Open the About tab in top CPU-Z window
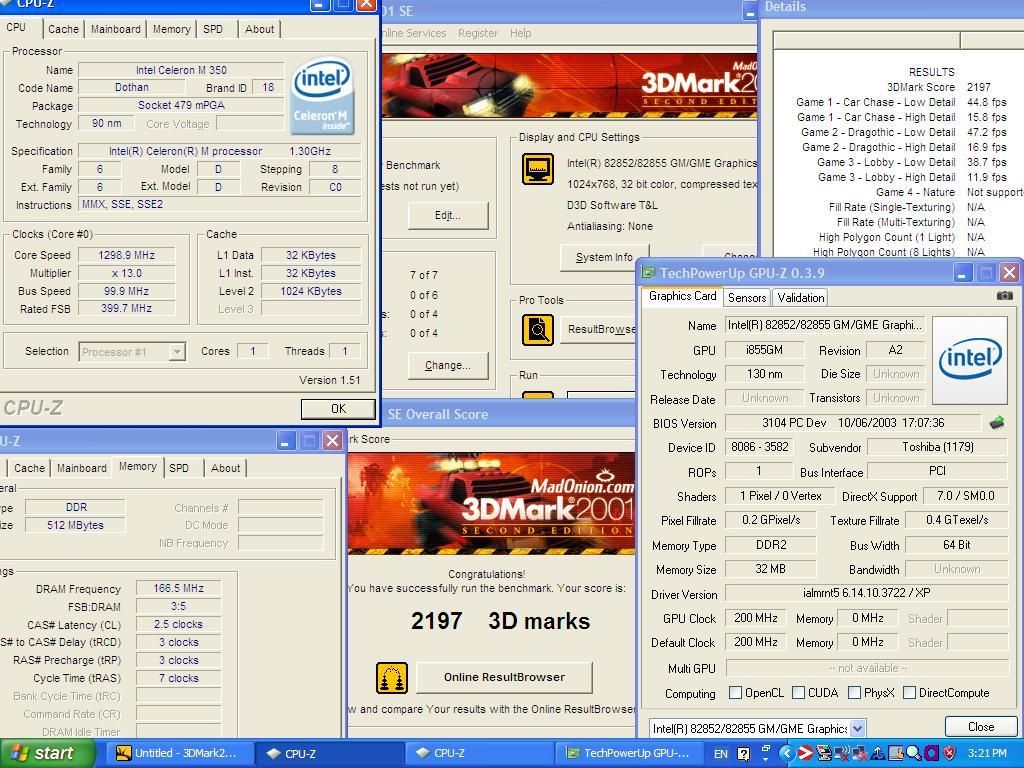This screenshot has width=1024, height=768. (259, 29)
